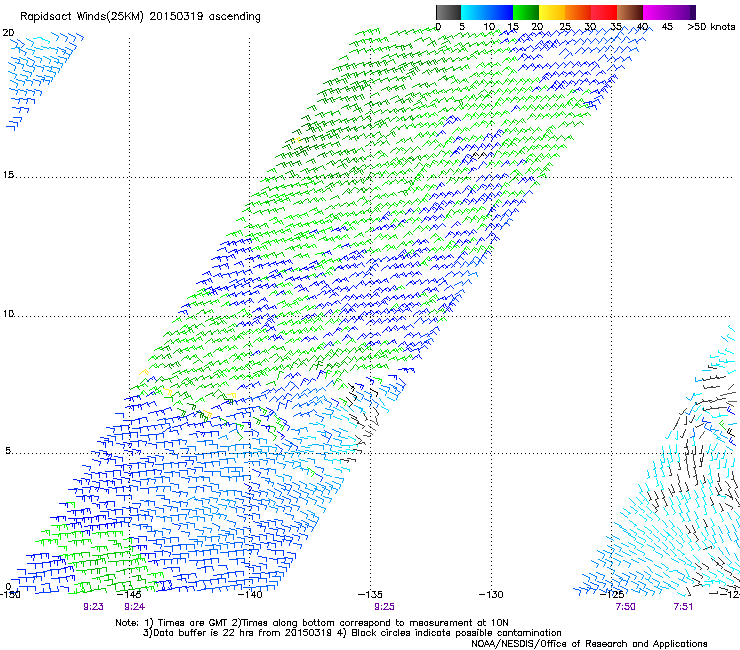
Task: Click the longitude label -145
Action: (129, 594)
